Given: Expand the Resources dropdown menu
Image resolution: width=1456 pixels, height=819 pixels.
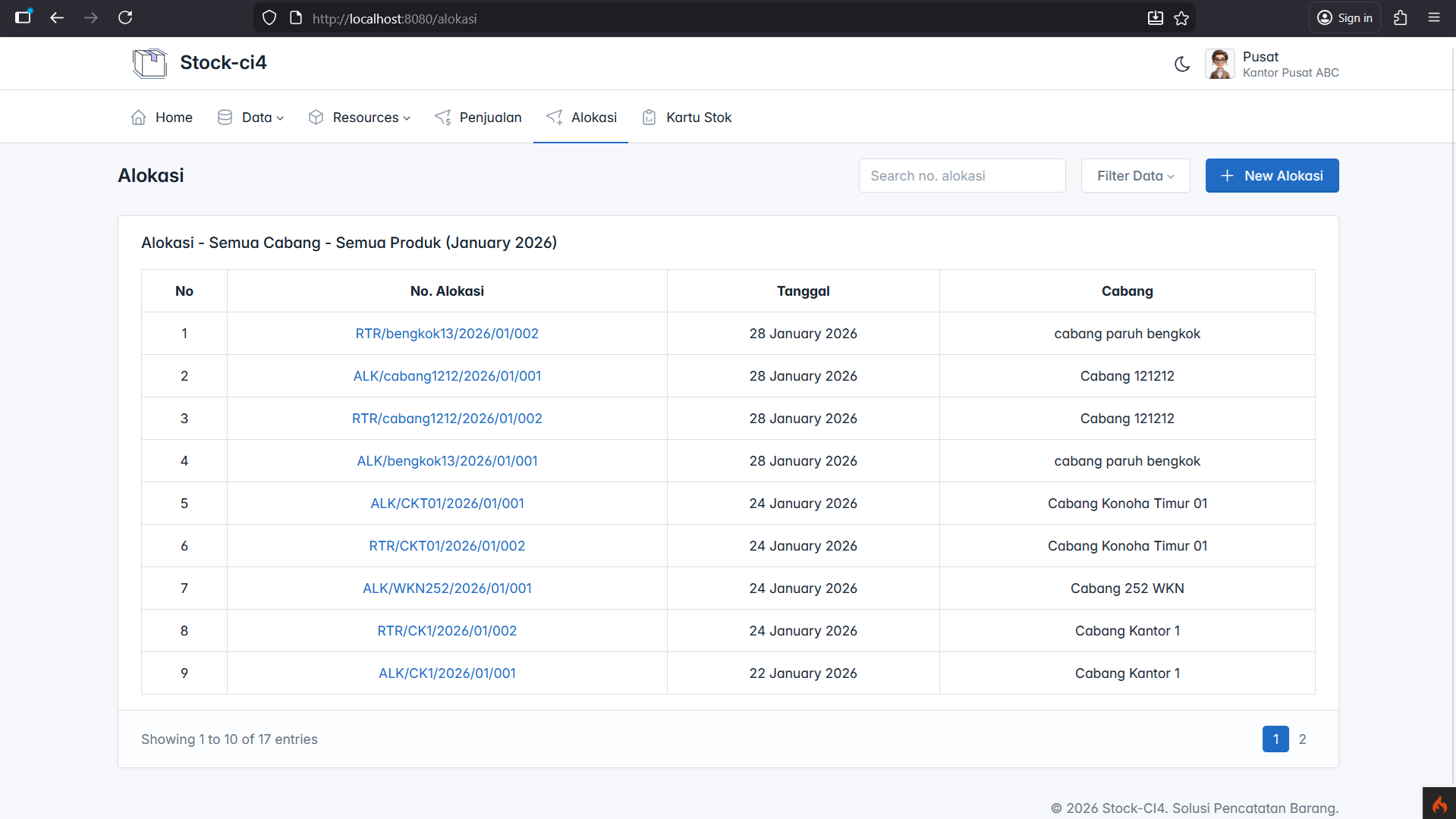Looking at the screenshot, I should (360, 118).
